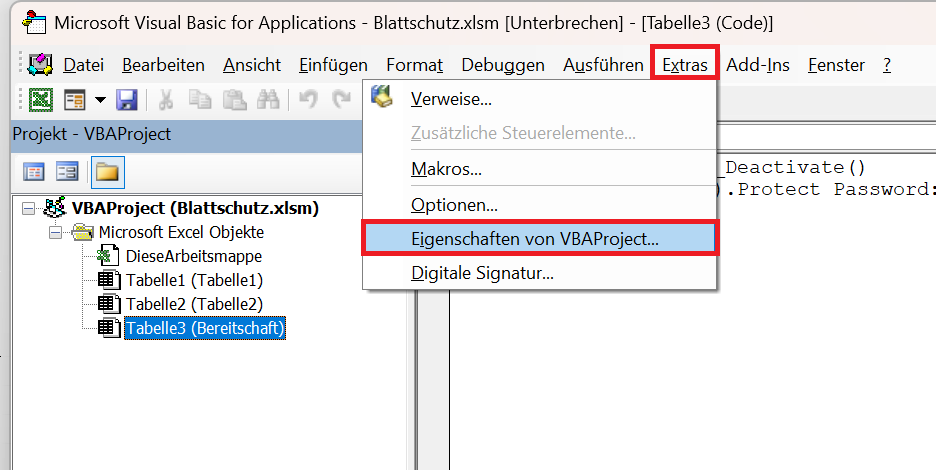Image resolution: width=936 pixels, height=470 pixels.
Task: Open the ? help menu
Action: (x=887, y=64)
